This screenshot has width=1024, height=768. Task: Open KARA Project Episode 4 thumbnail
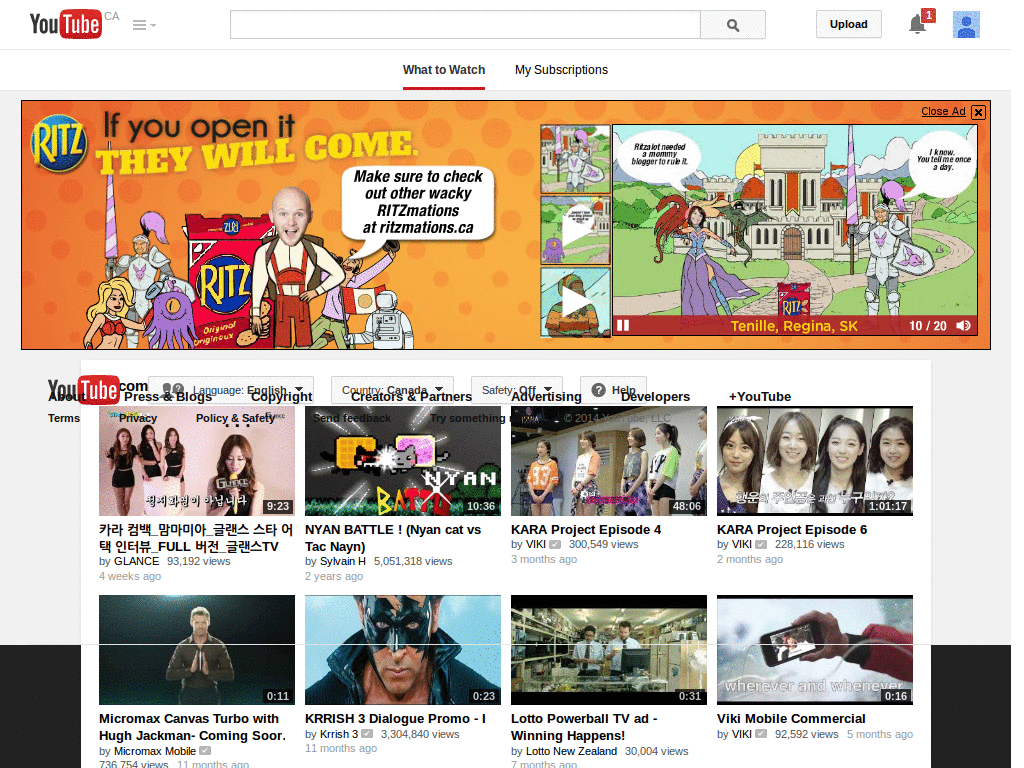[609, 461]
